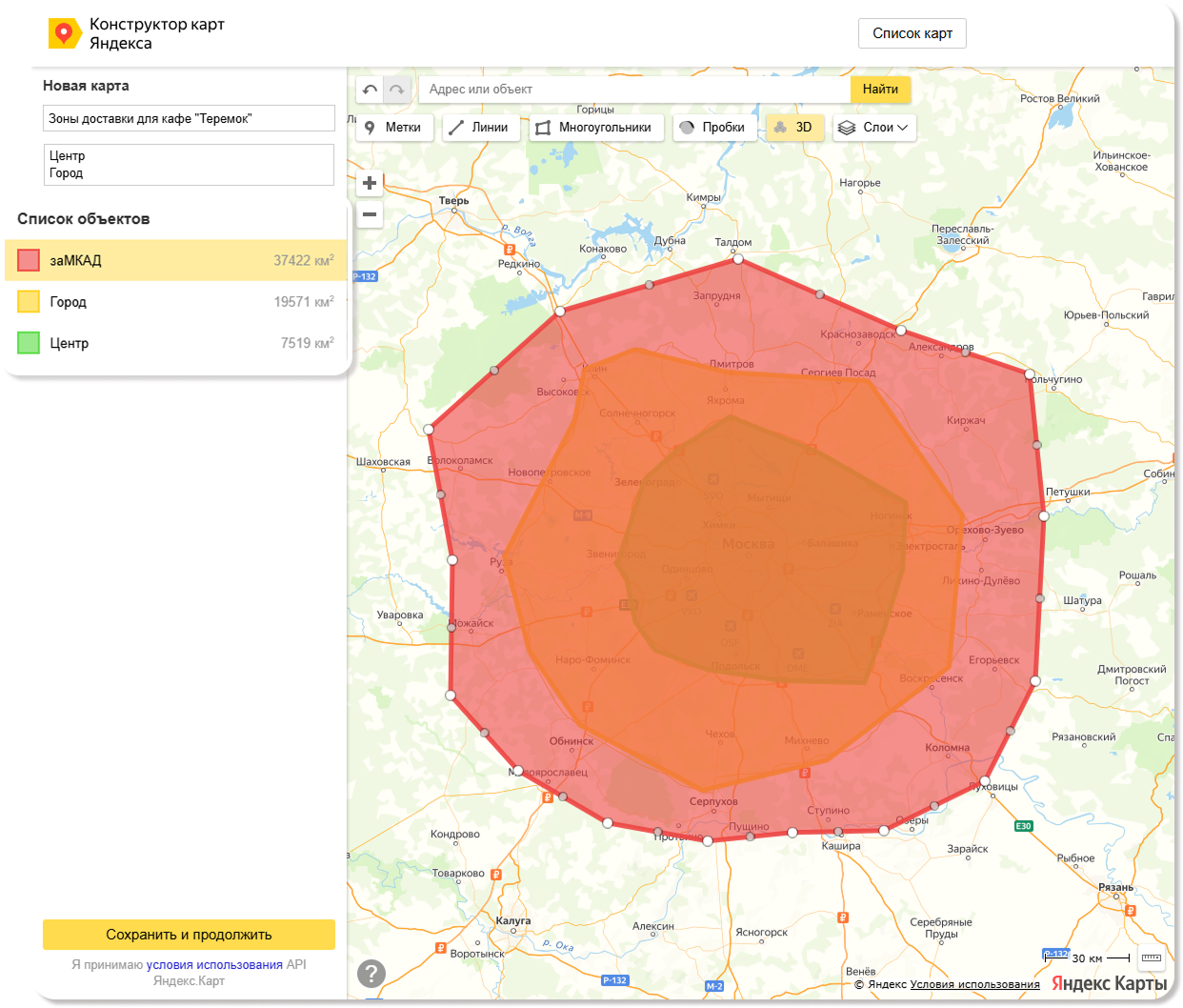Zoom out with the minus button
Image resolution: width=1183 pixels, height=1008 pixels.
tap(370, 214)
